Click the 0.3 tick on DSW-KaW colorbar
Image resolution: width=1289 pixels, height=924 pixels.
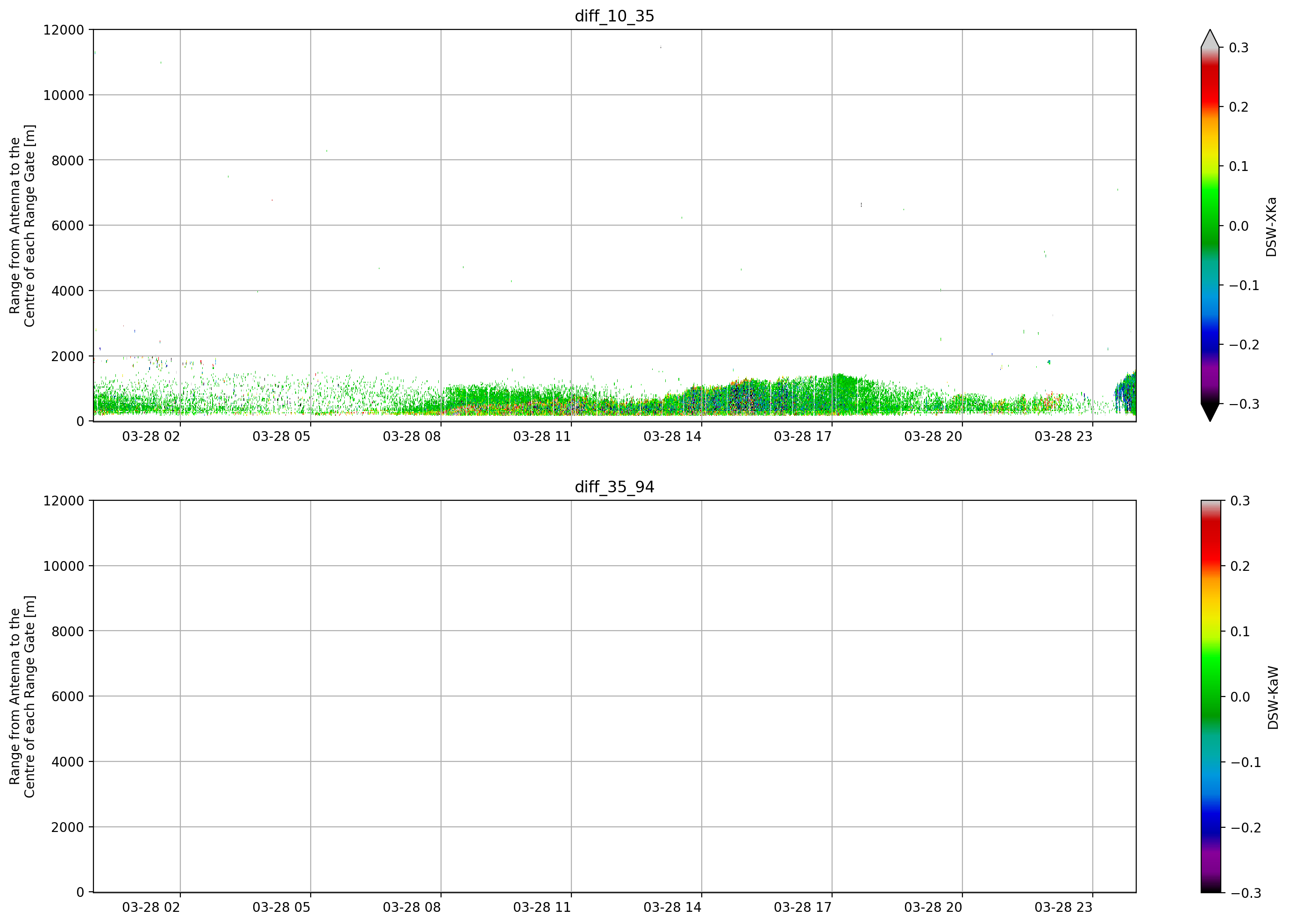[x=1240, y=501]
